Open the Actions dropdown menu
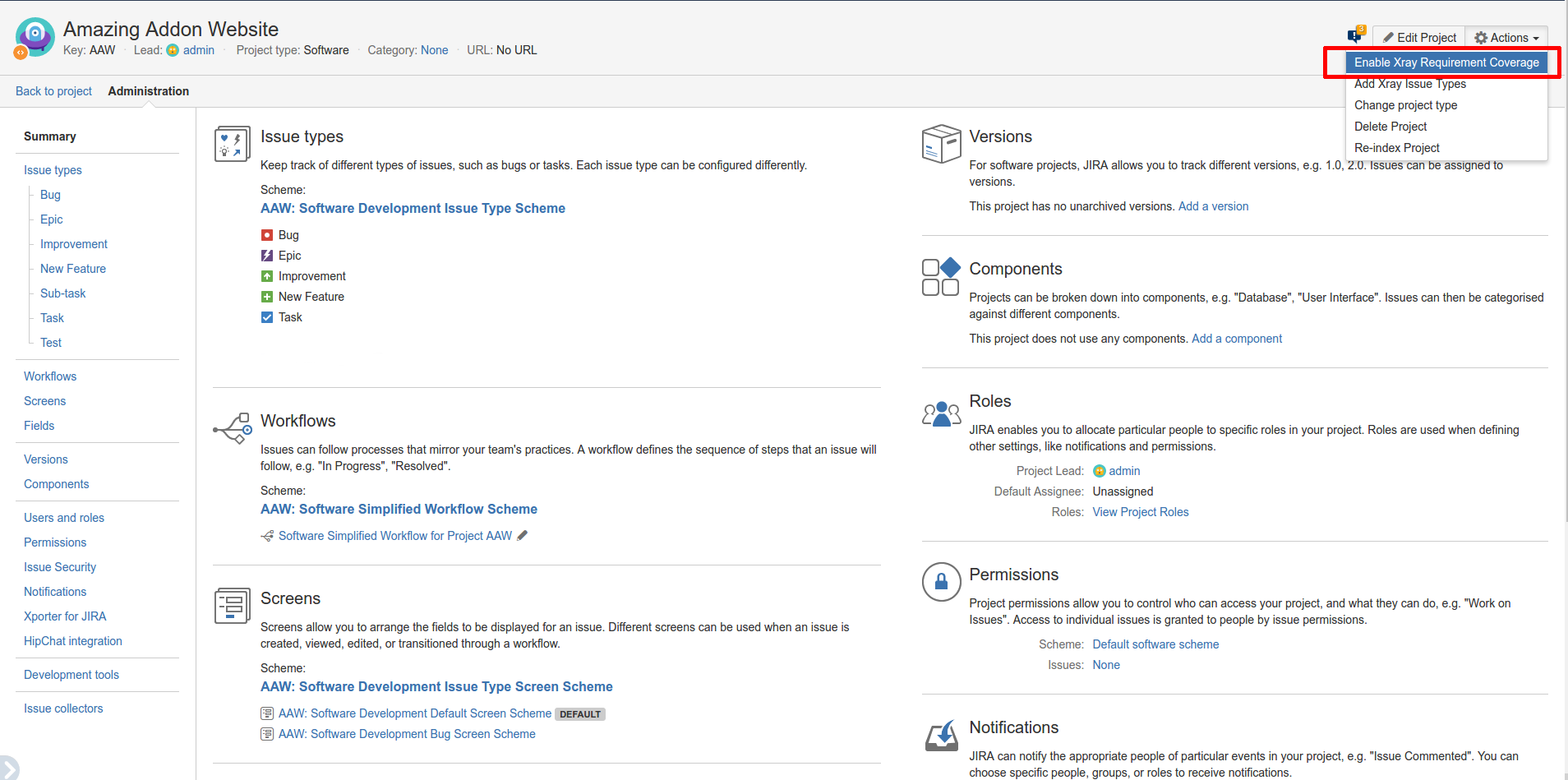The height and width of the screenshot is (780, 1568). click(1506, 38)
